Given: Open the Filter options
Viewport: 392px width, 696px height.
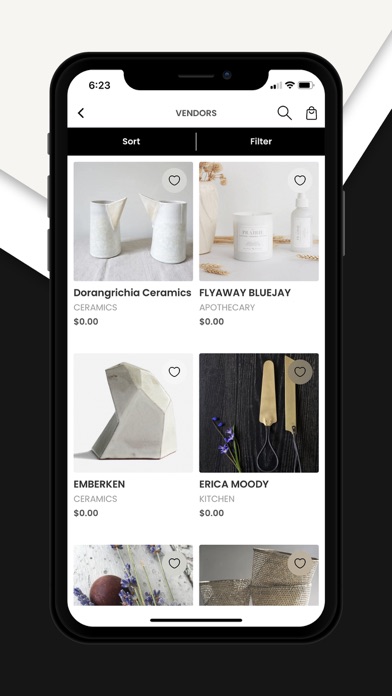Looking at the screenshot, I should click(261, 142).
